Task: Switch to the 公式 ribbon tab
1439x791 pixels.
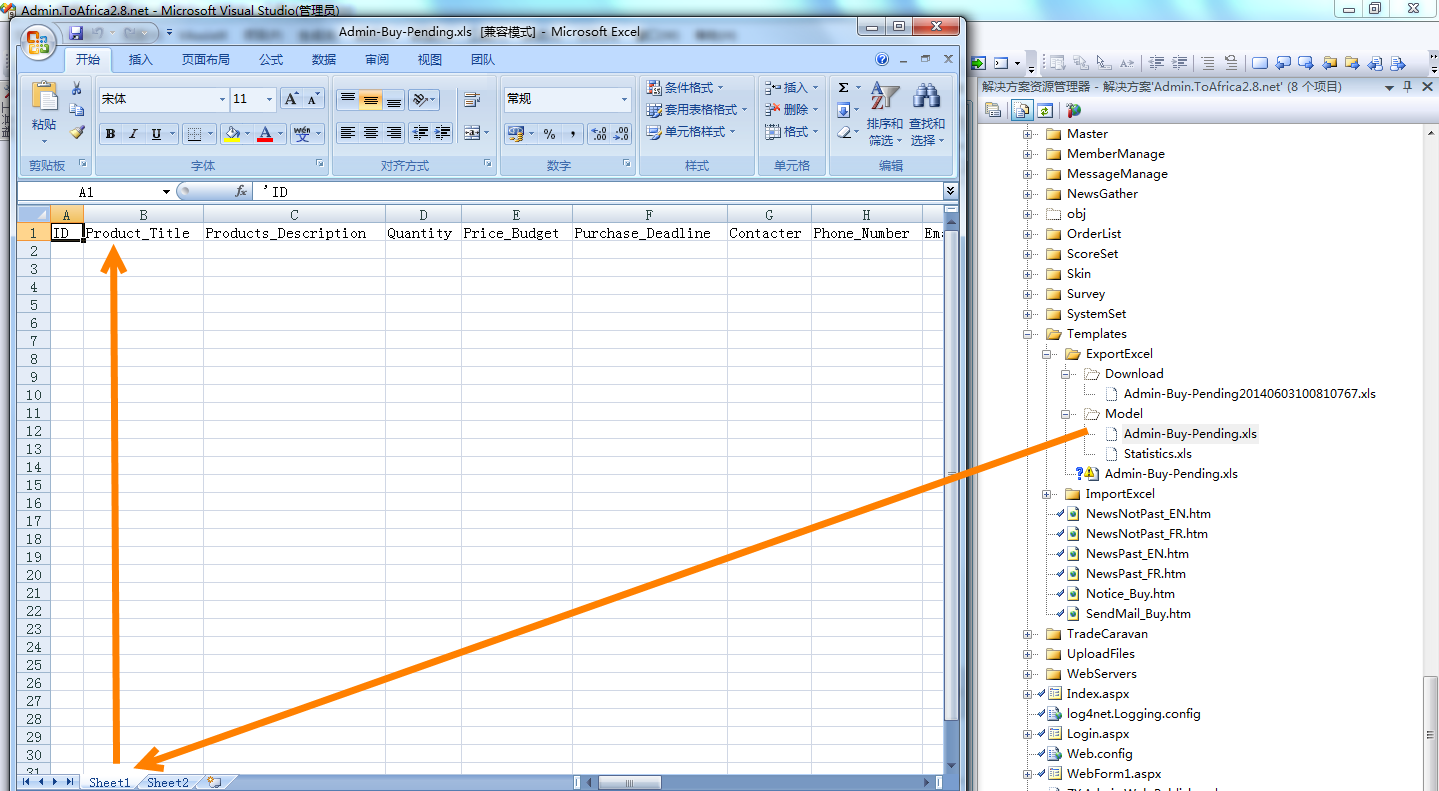Action: pyautogui.click(x=271, y=60)
